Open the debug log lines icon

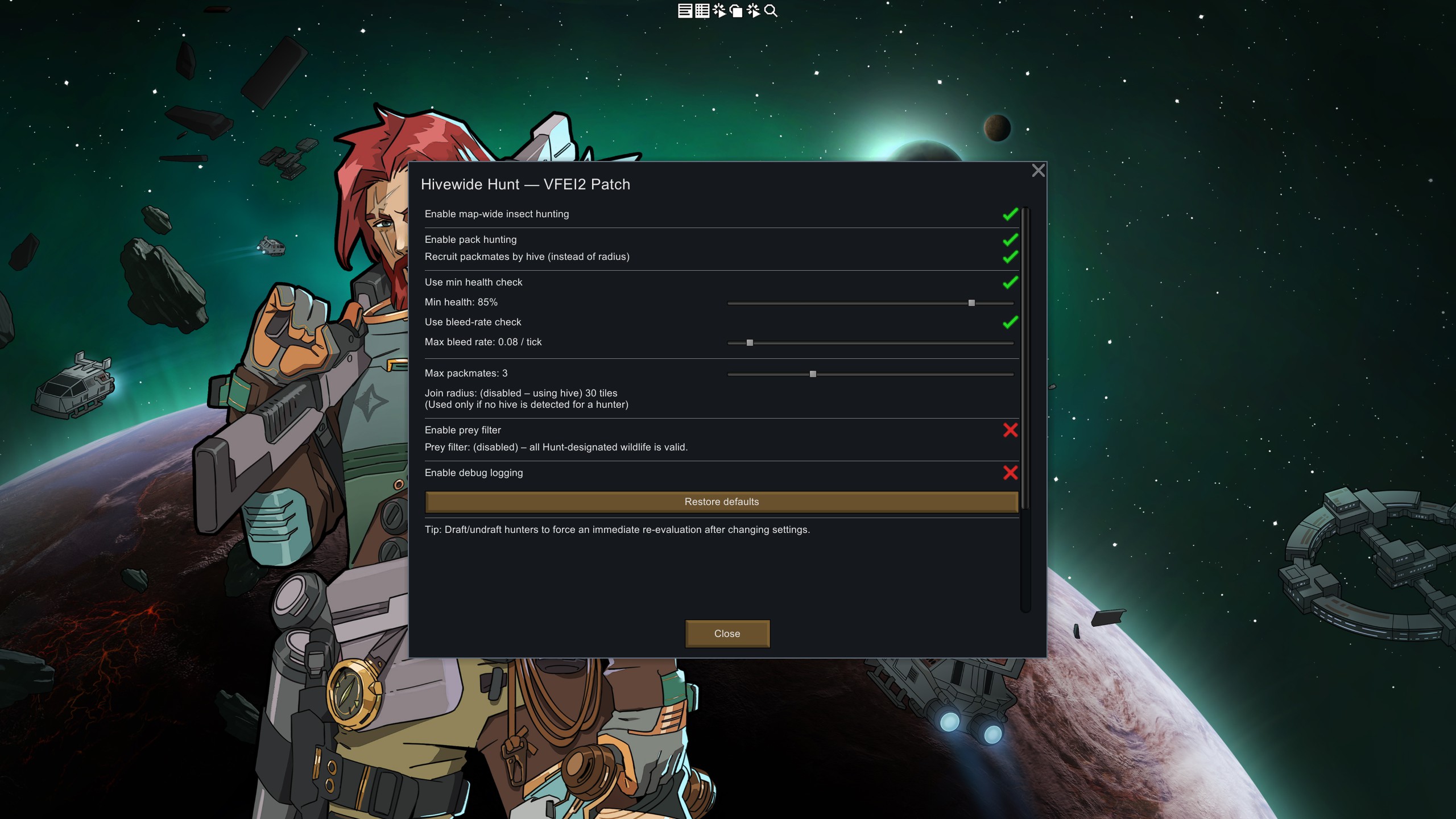point(685,11)
